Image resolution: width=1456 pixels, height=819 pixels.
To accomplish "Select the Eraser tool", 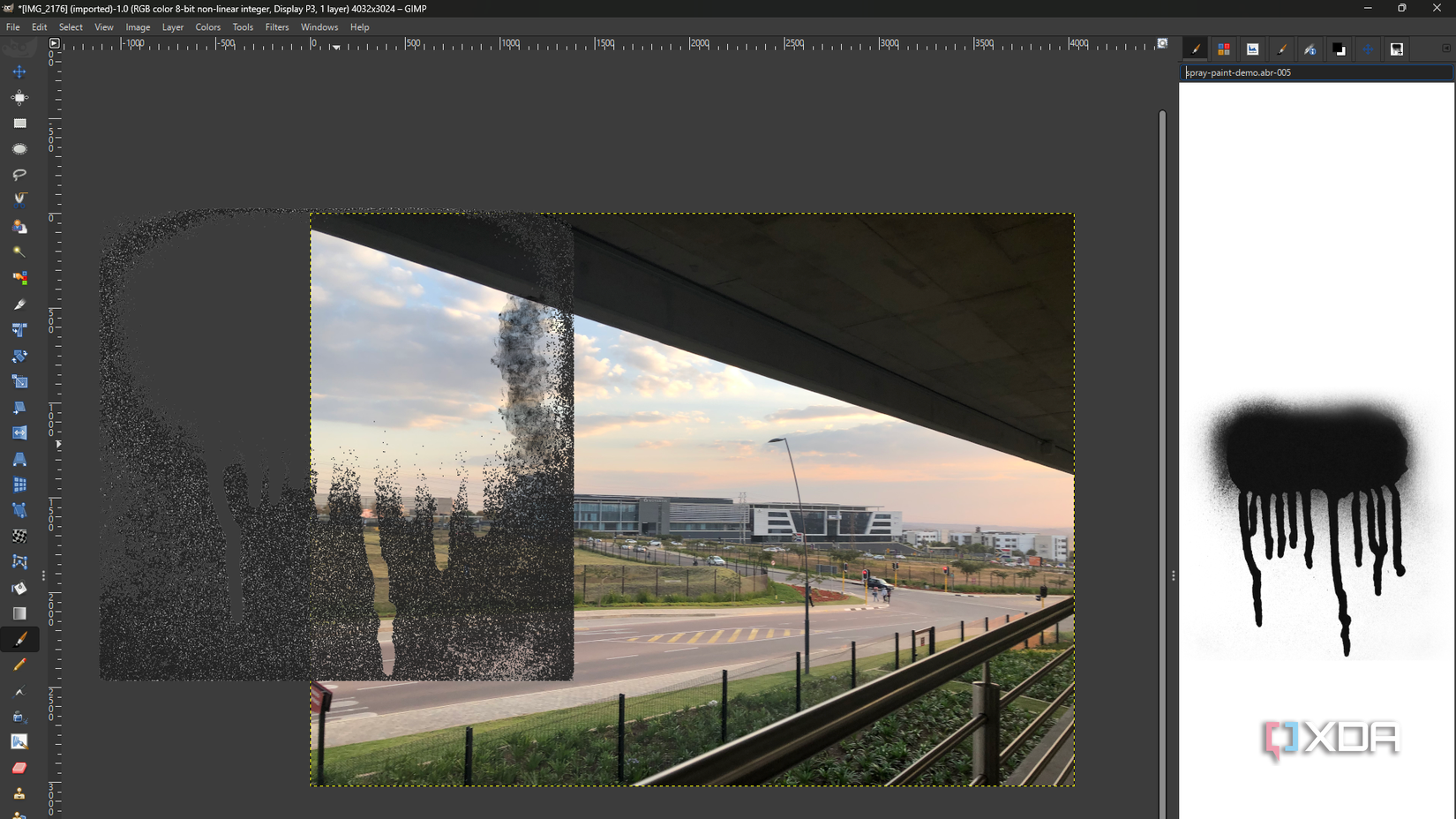I will (x=19, y=768).
